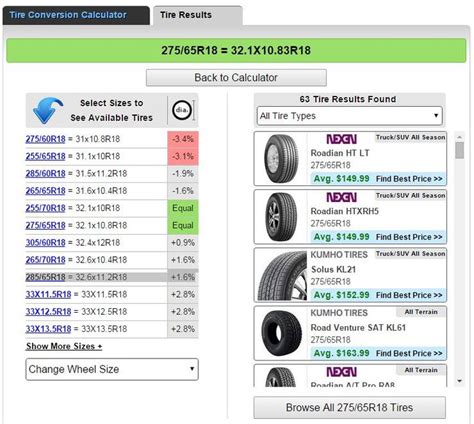This screenshot has height=424, width=474.
Task: Find Best Price for Solus KL21
Action: pos(409,295)
